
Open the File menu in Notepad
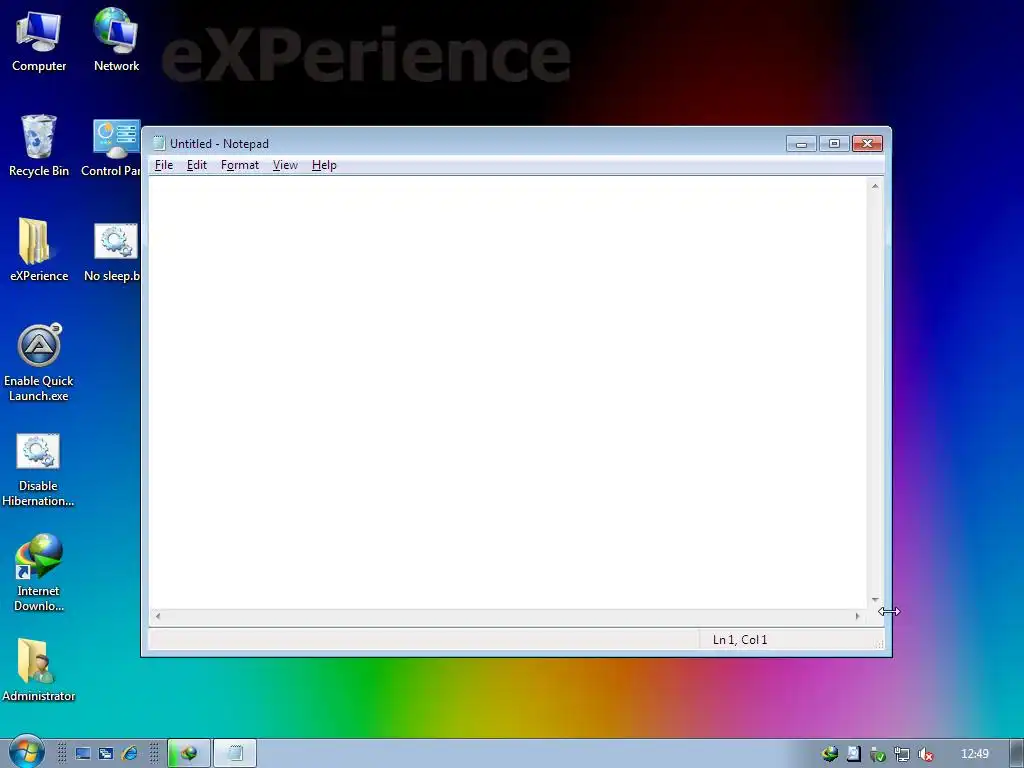coord(163,165)
